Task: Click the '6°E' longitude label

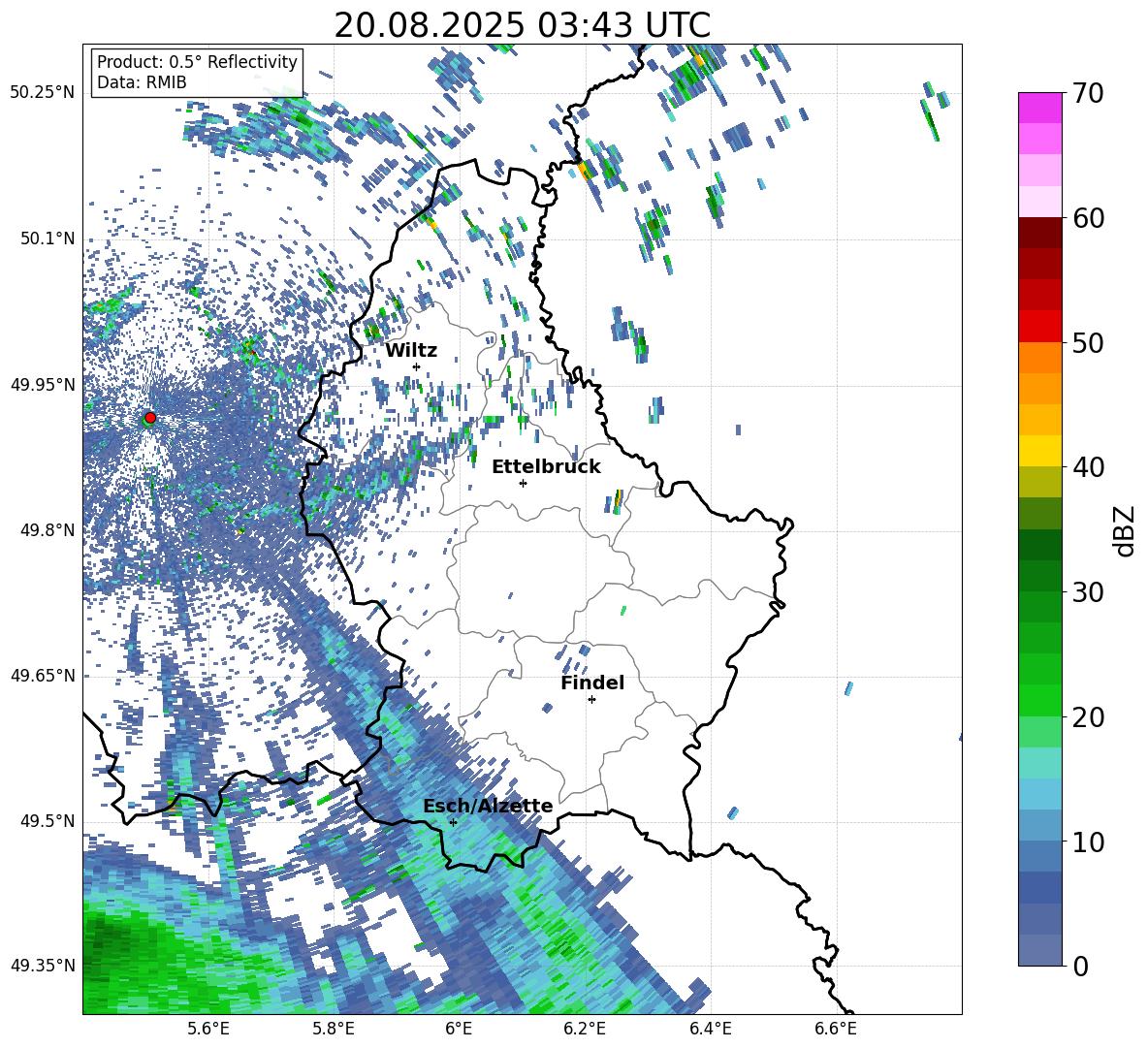Action: coord(459,1029)
